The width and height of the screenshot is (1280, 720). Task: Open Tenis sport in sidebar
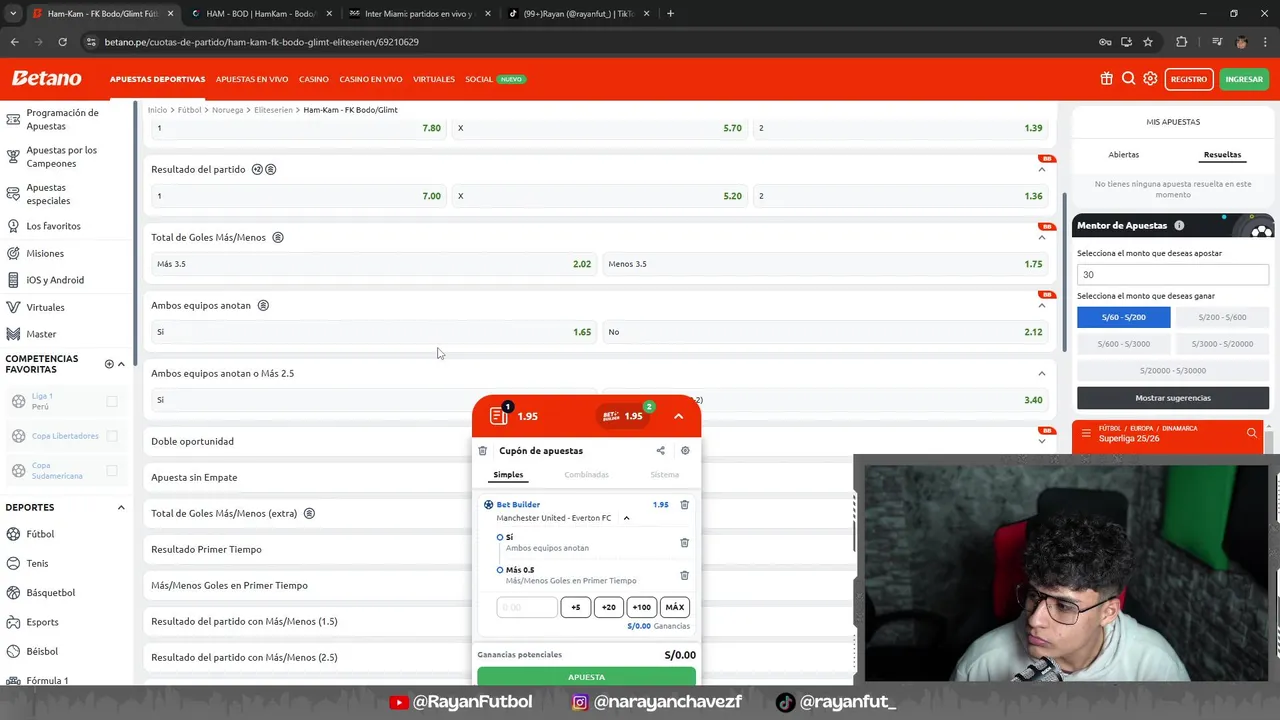[37, 563]
